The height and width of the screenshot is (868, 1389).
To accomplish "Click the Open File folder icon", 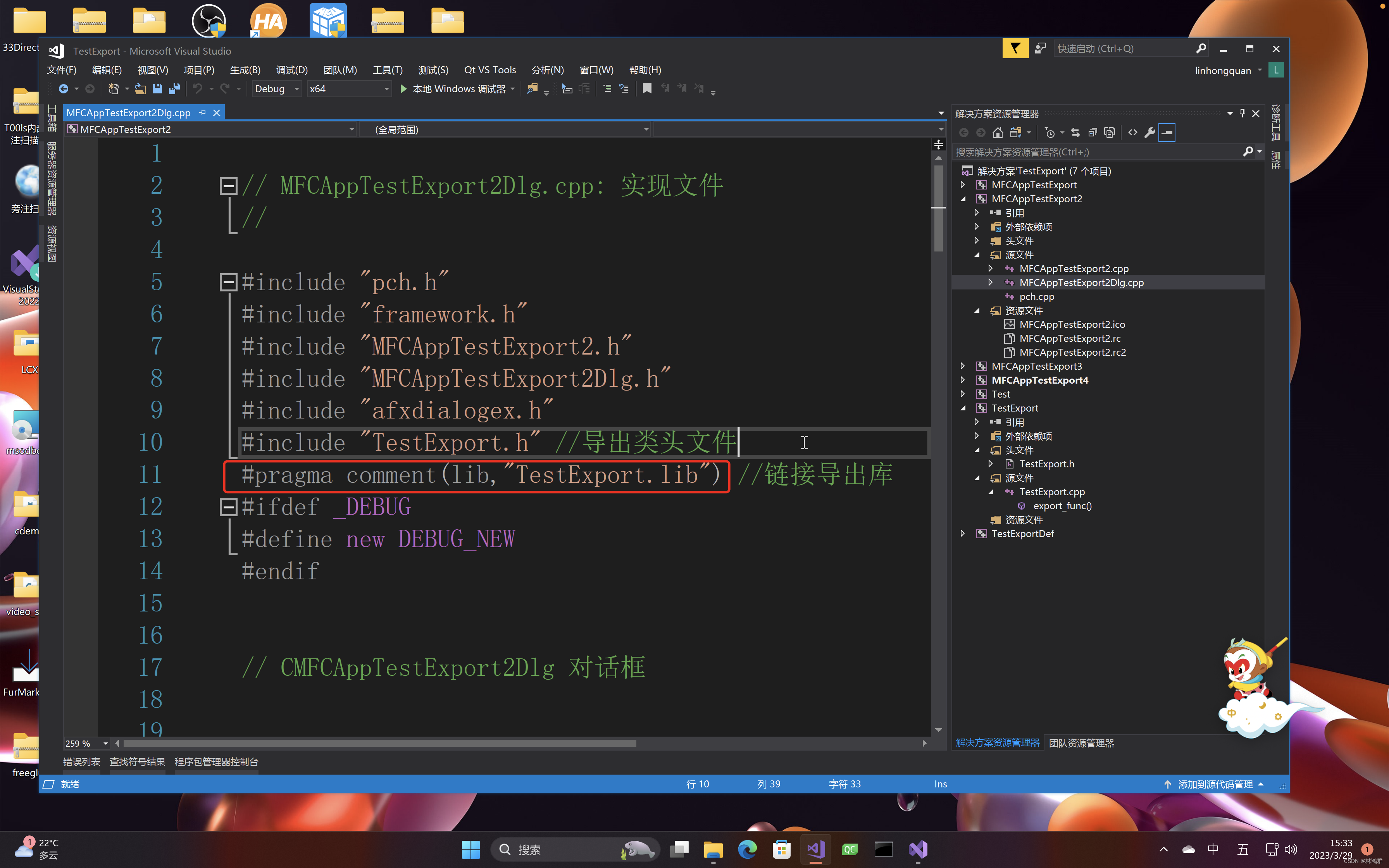I will coord(140,88).
